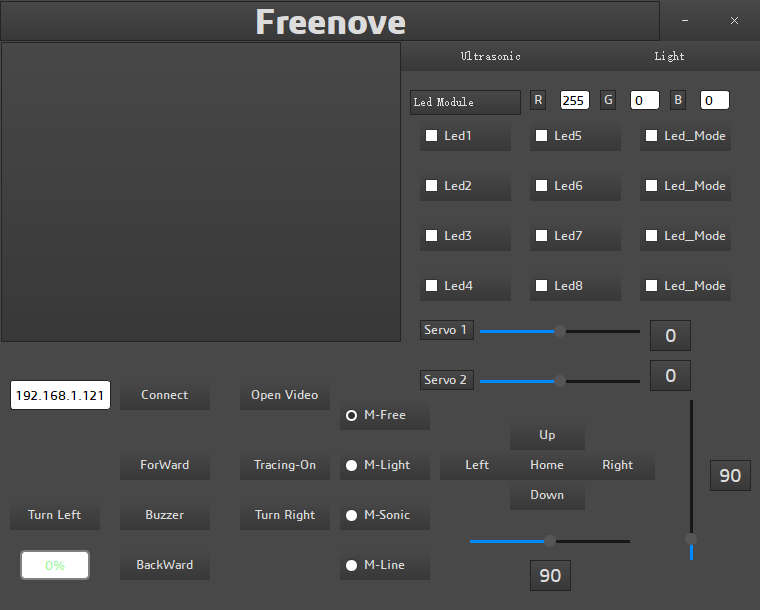Check the Led8 checkbox
The image size is (760, 610).
[541, 285]
